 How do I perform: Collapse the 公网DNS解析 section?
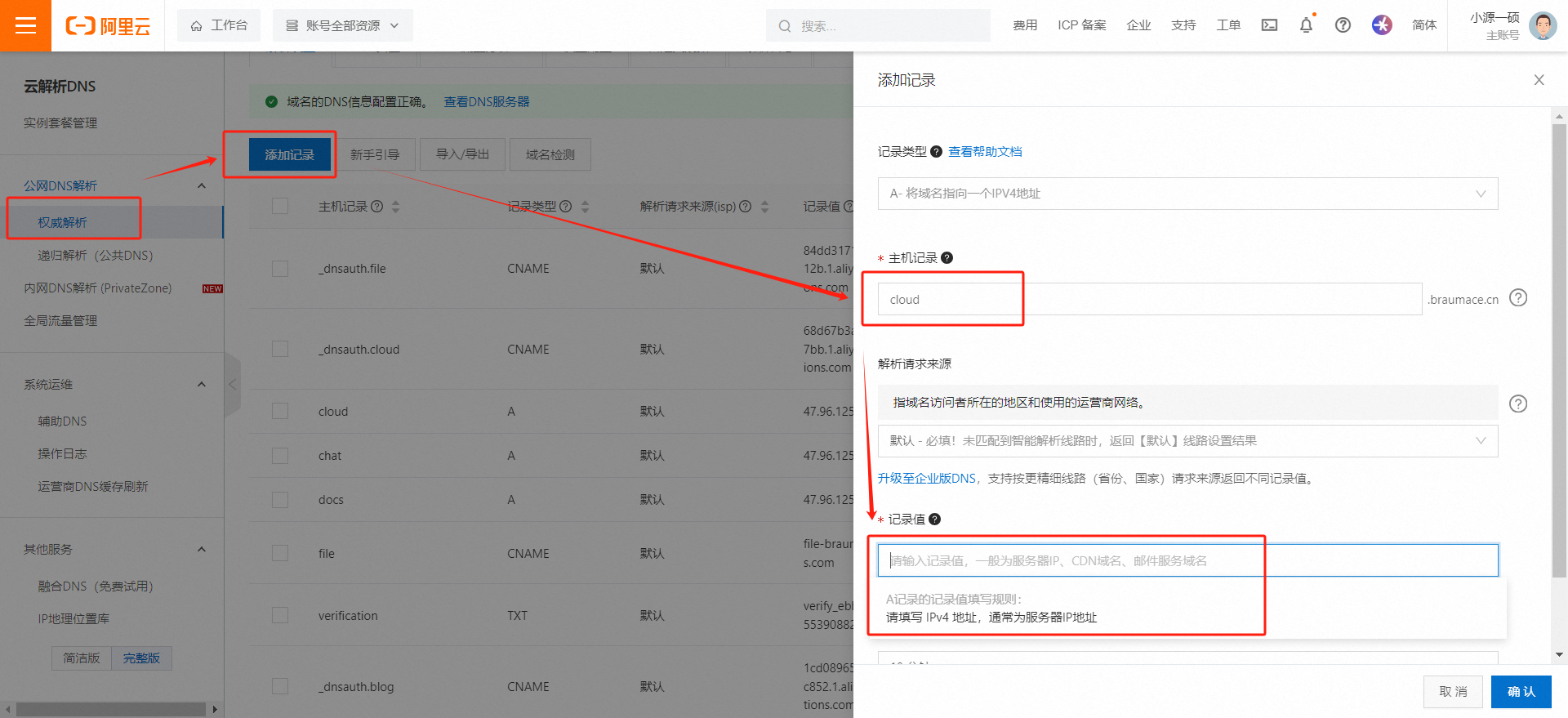click(202, 186)
